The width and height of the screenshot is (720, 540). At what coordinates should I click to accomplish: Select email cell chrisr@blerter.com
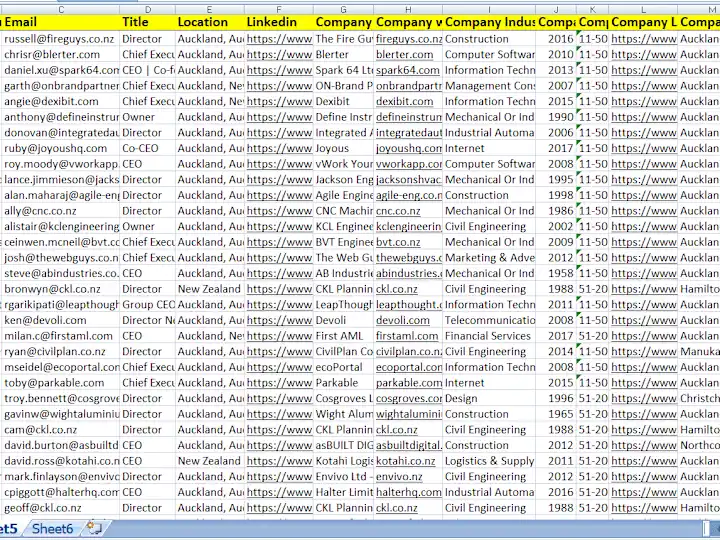[61, 55]
